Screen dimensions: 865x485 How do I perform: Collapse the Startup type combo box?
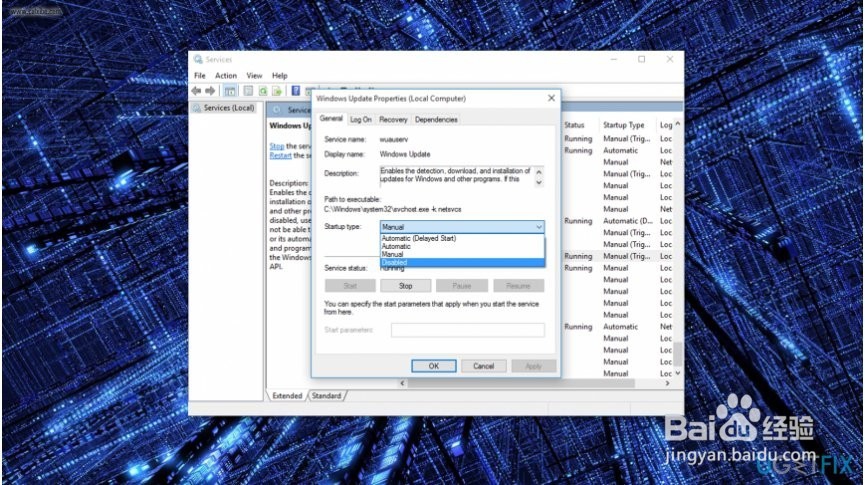[538, 227]
